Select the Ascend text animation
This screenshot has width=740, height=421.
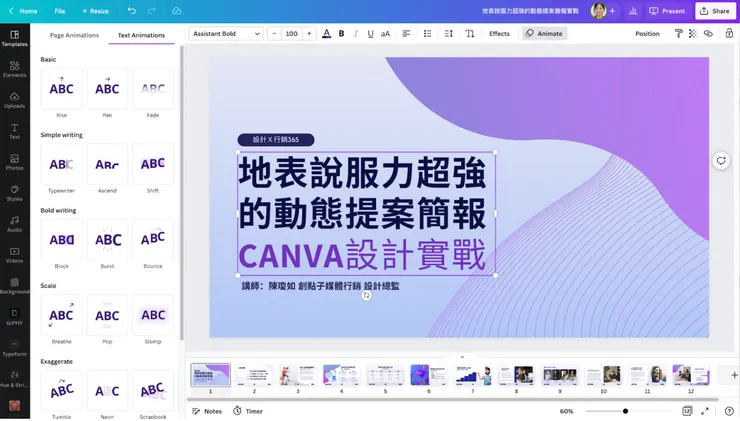click(x=107, y=164)
